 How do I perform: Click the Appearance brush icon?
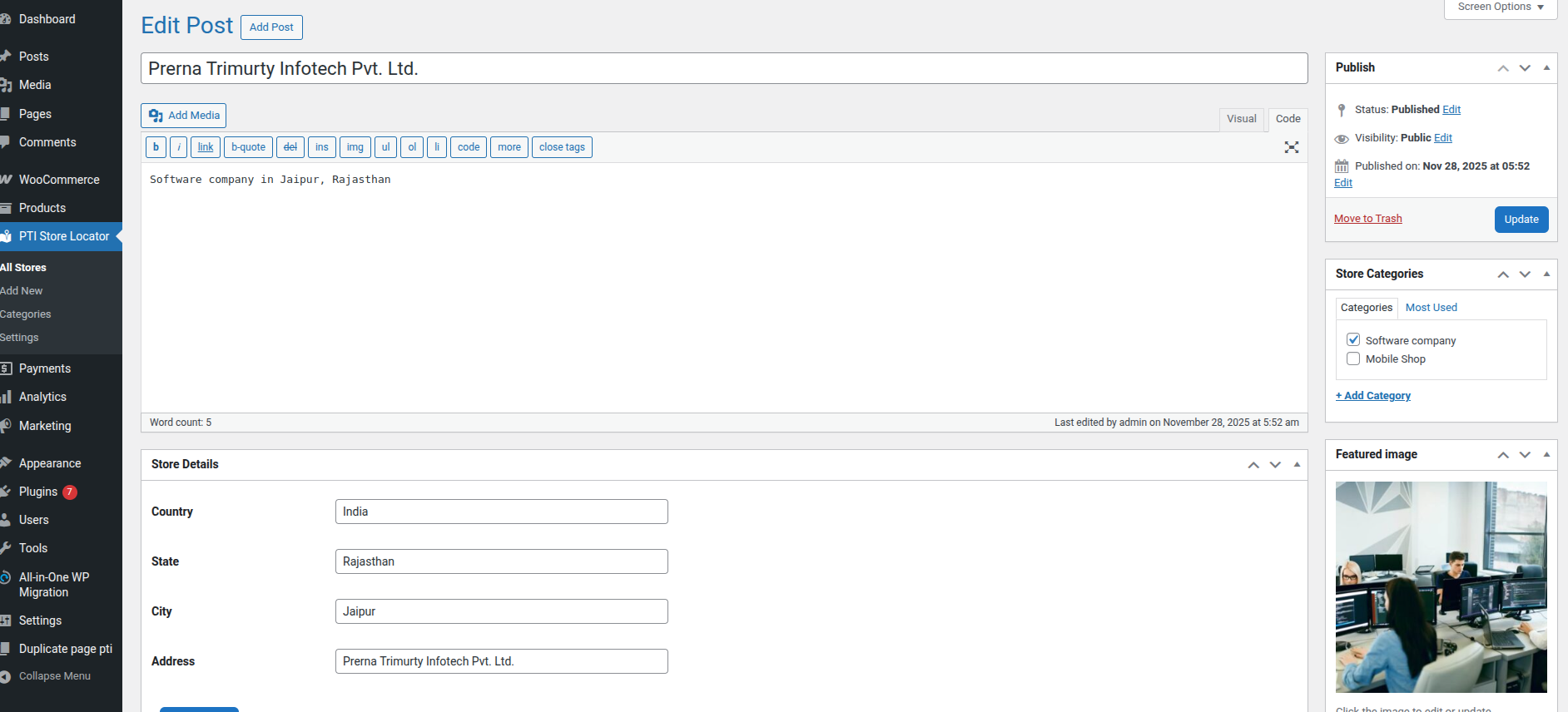[5, 463]
